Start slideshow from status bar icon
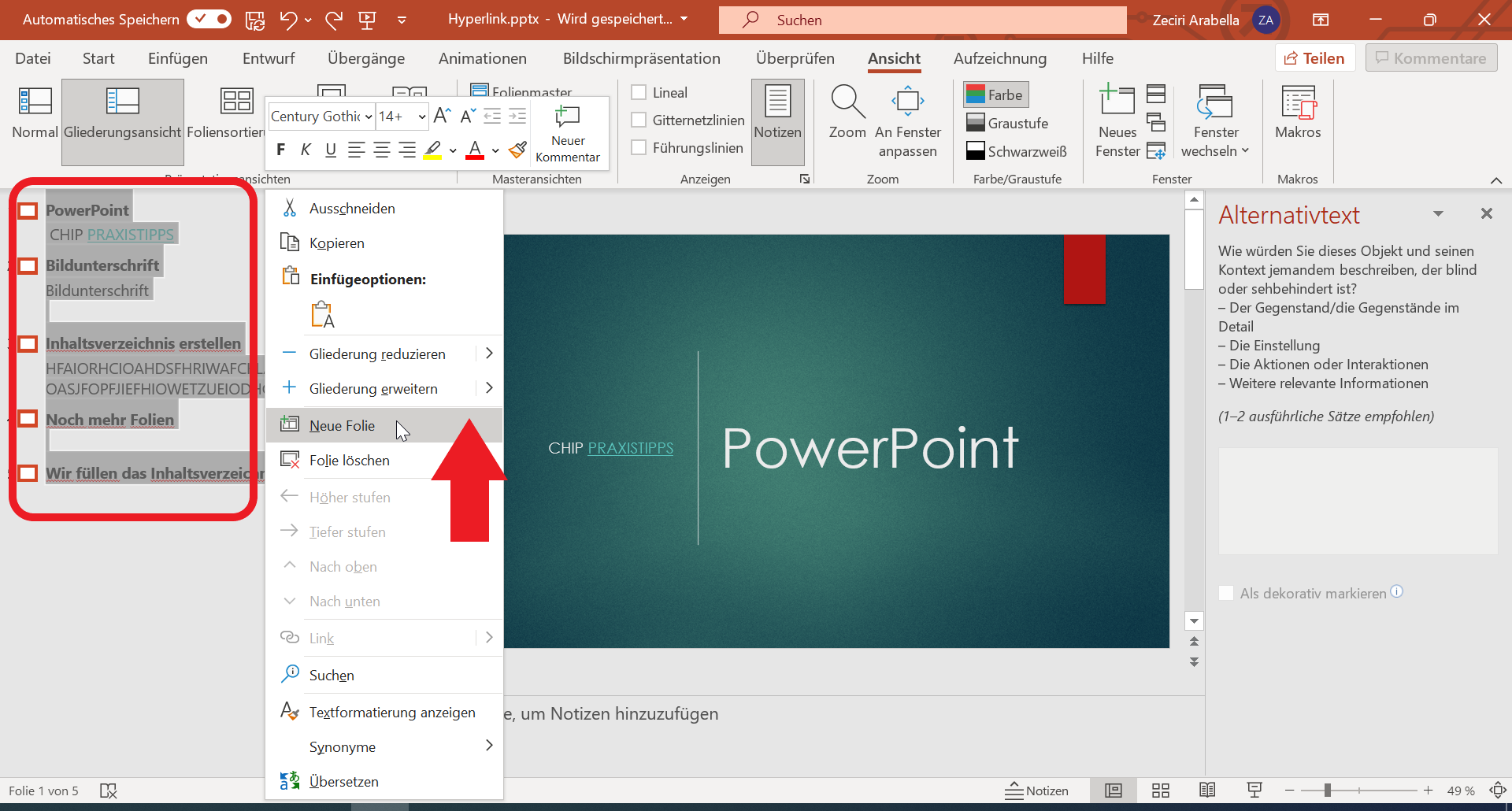 pyautogui.click(x=1254, y=791)
